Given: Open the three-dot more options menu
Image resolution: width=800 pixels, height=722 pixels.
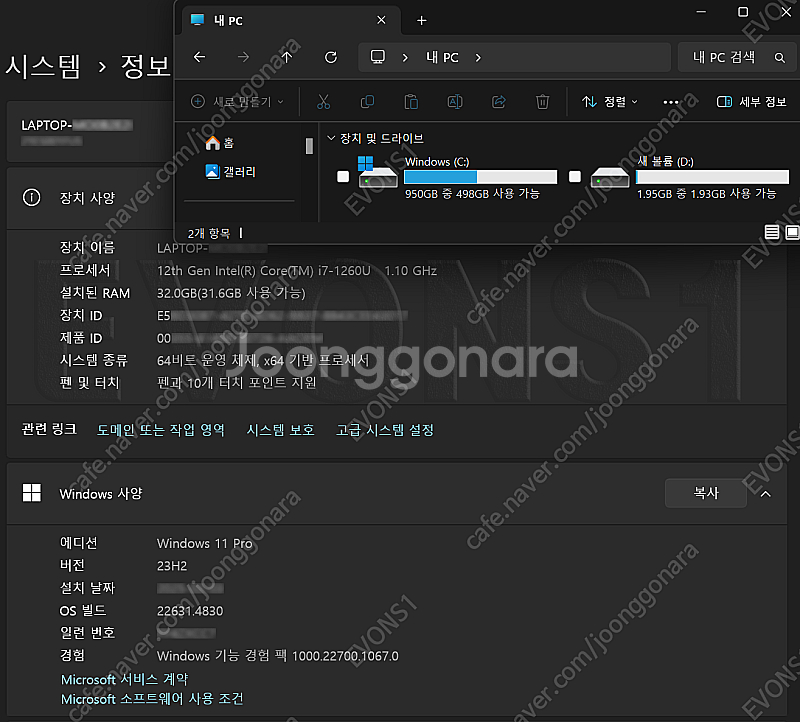Looking at the screenshot, I should [671, 102].
